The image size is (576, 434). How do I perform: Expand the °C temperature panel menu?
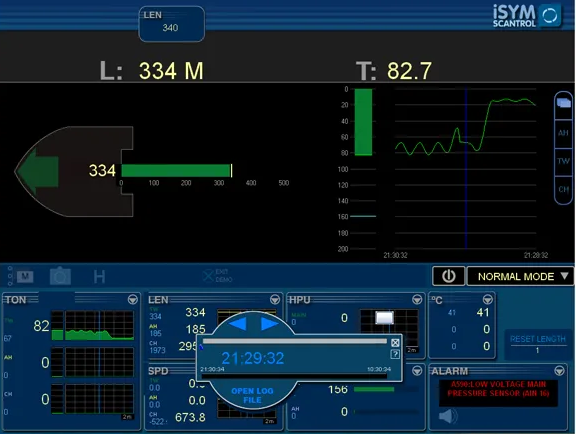pos(487,300)
